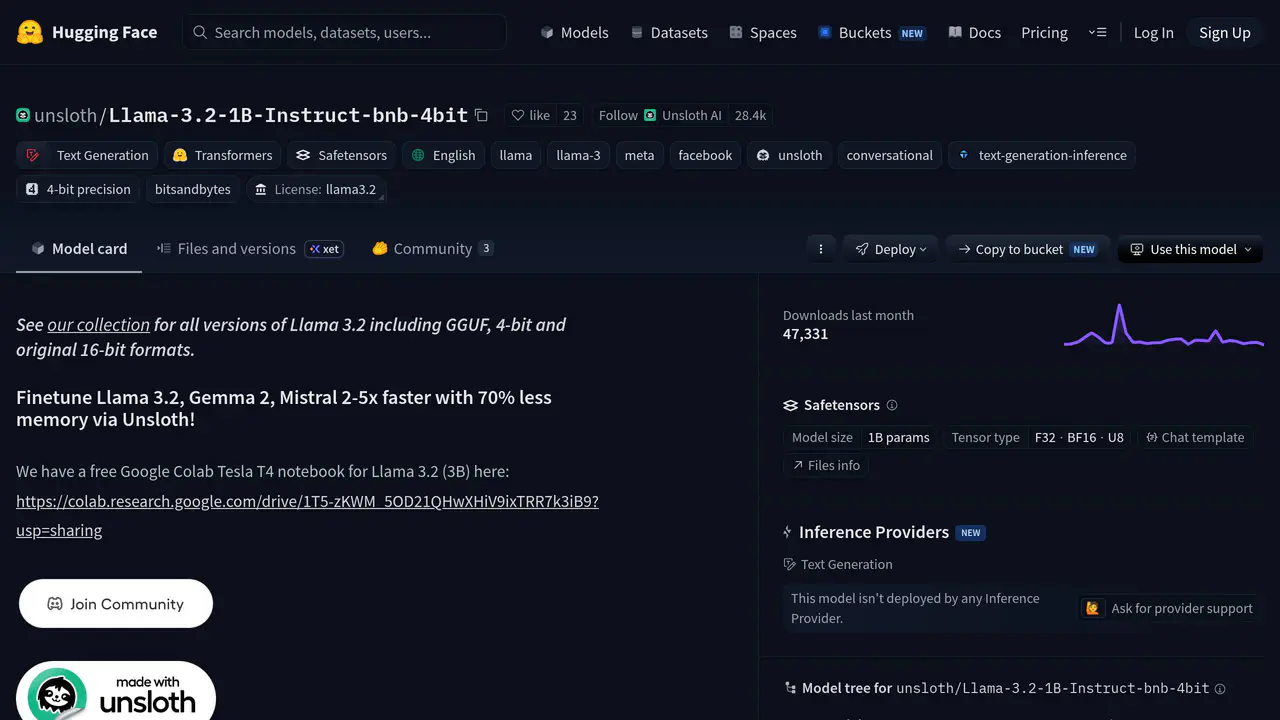Follow Unsloth AI
Screen dimensions: 1280x720
pos(660,115)
